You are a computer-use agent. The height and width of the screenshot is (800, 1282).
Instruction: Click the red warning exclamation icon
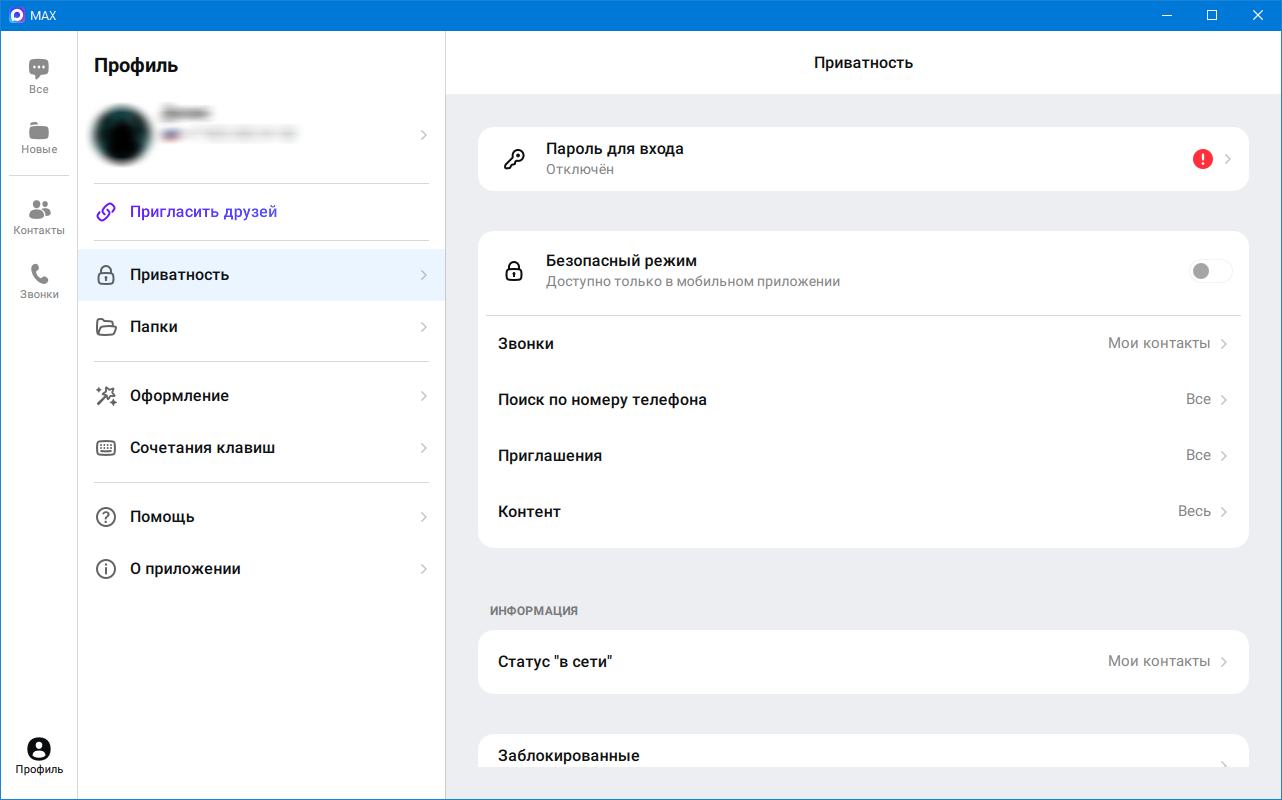tap(1202, 159)
